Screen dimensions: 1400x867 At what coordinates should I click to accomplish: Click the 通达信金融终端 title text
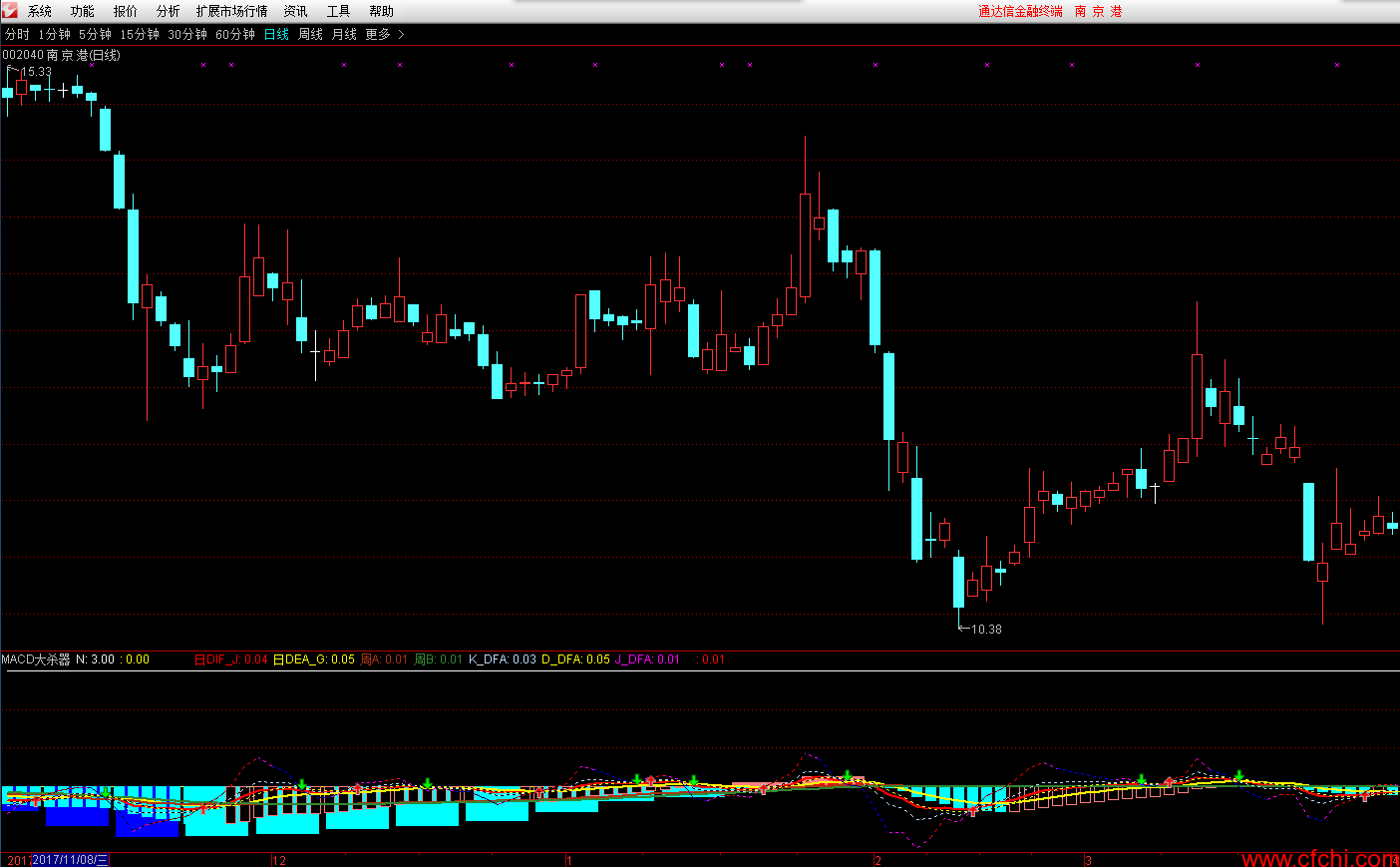pos(1020,11)
